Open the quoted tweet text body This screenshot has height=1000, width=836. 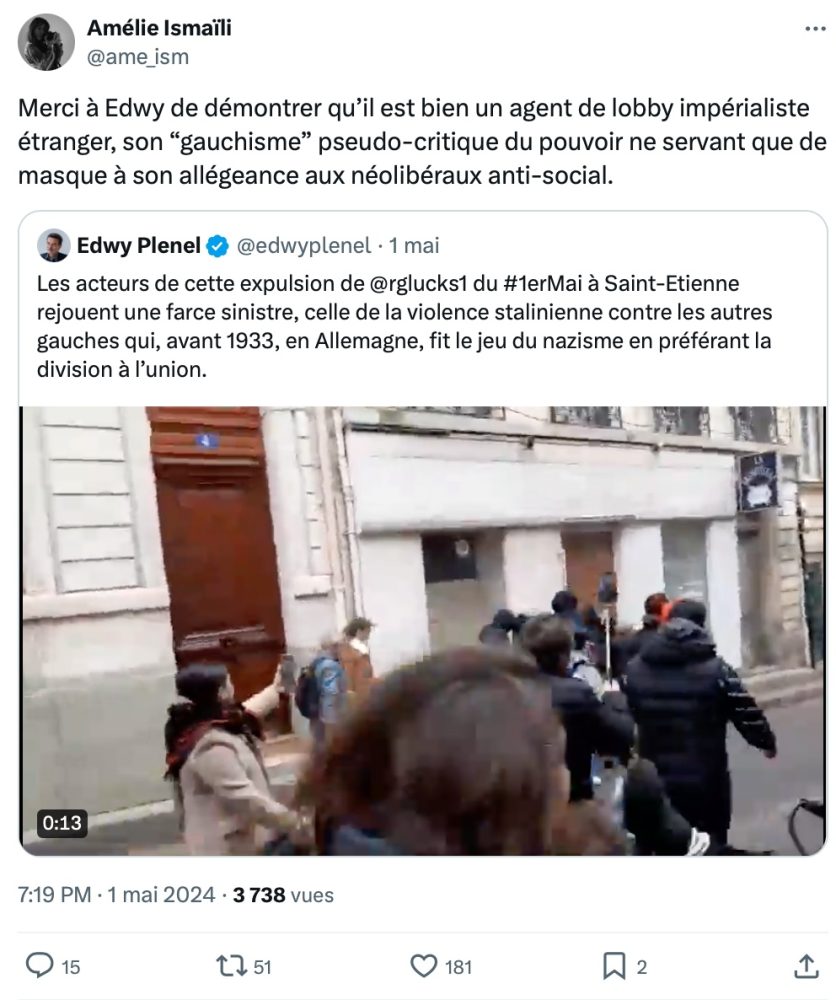click(404, 327)
